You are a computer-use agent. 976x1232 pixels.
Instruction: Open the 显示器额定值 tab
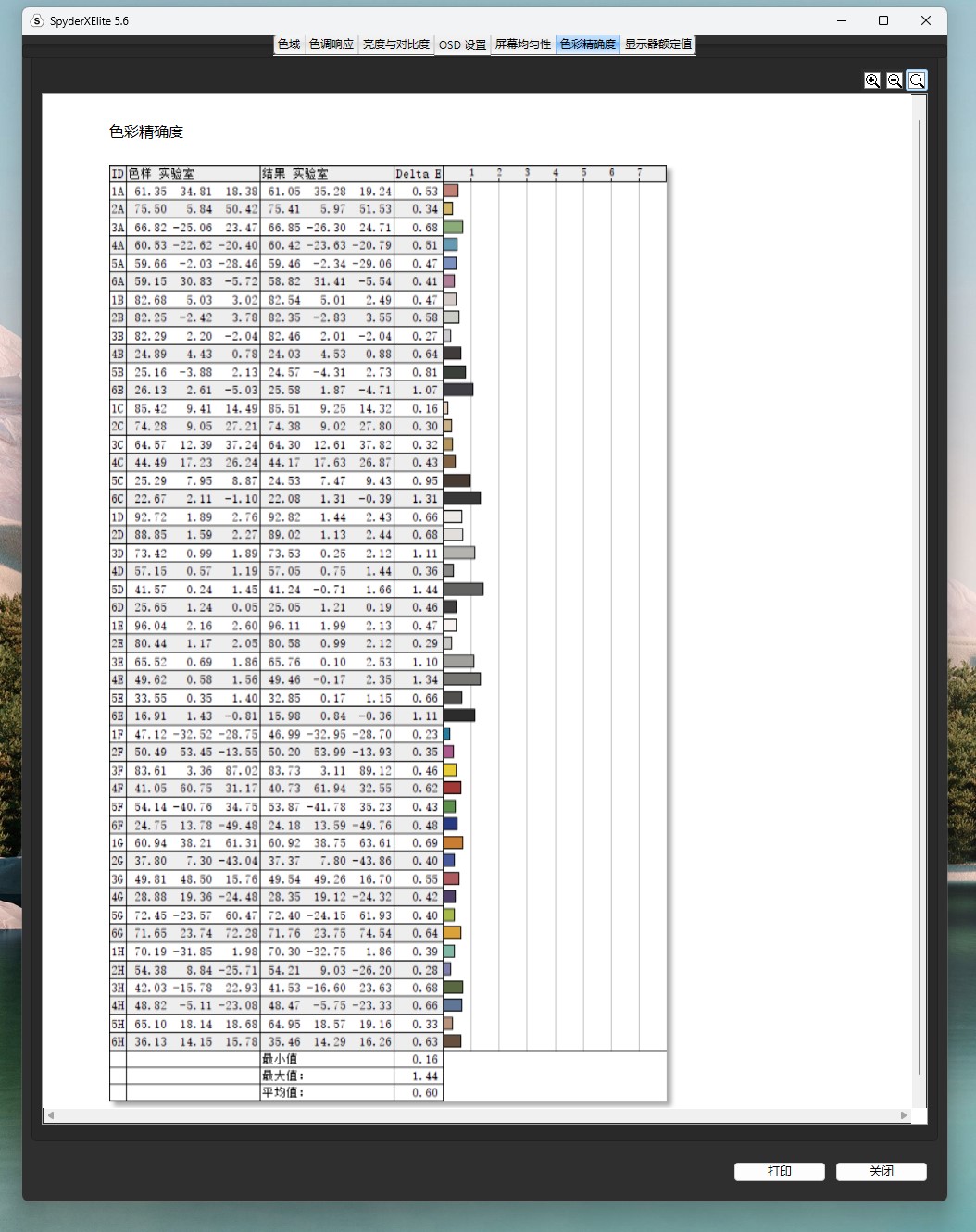(658, 44)
